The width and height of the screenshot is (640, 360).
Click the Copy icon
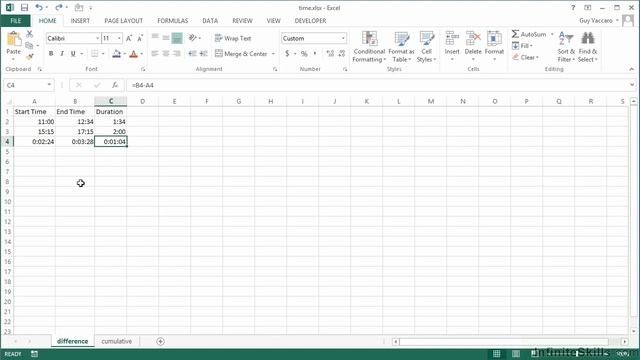point(29,45)
